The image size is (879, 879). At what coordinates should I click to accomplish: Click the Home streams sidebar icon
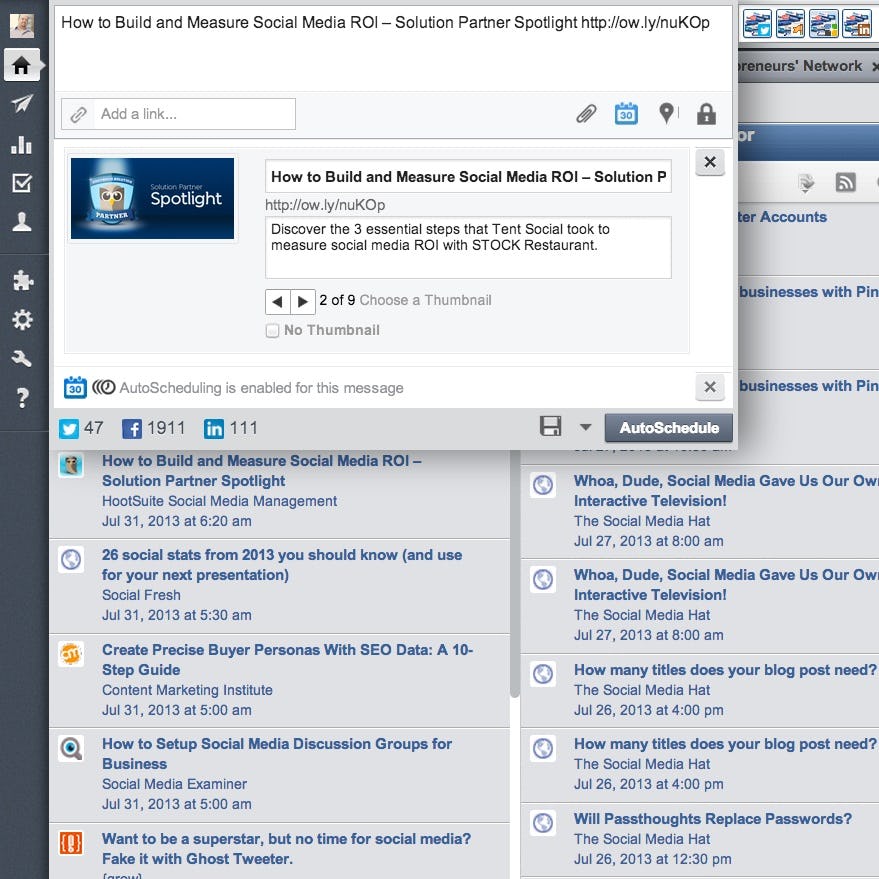pos(21,66)
